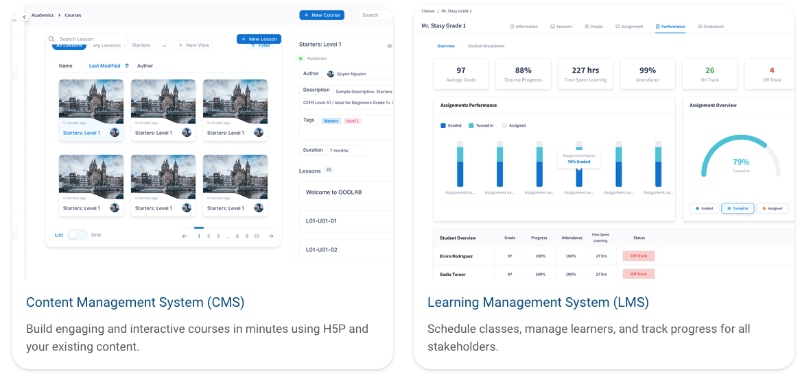Click the eye icon beside Starters: Level 1 title

(389, 46)
